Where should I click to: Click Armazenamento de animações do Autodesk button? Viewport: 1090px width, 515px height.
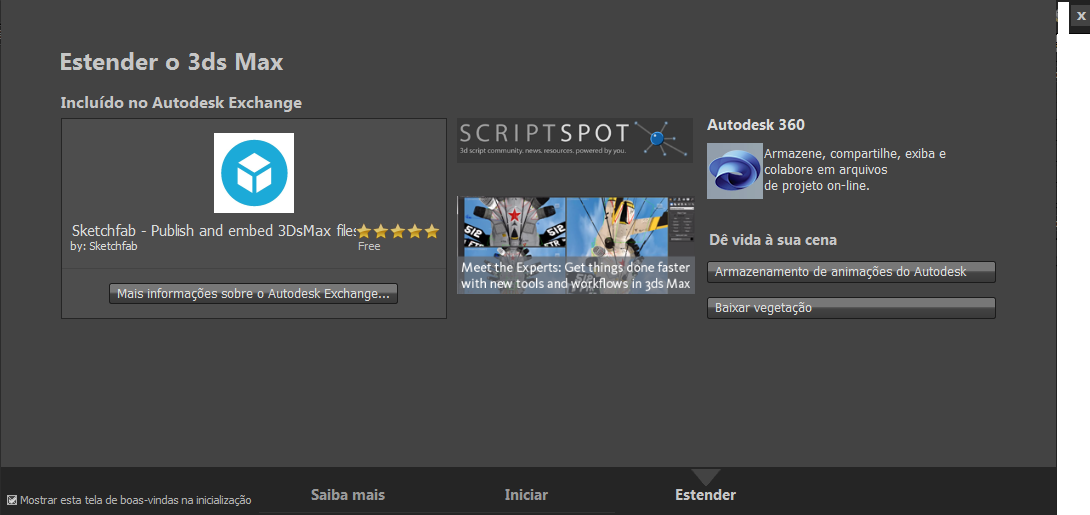coord(852,272)
